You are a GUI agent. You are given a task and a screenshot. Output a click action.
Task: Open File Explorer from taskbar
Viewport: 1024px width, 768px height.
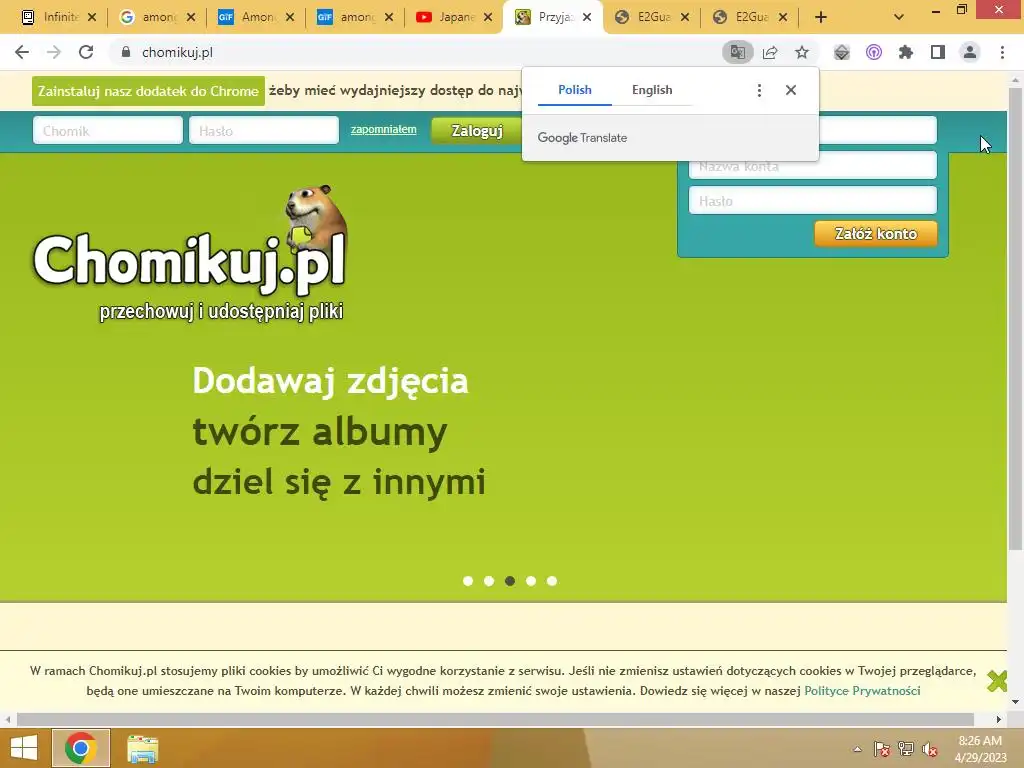[142, 748]
